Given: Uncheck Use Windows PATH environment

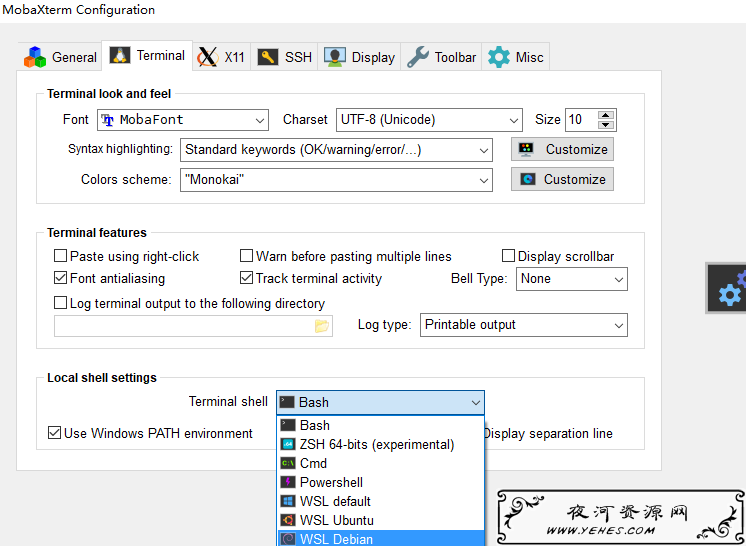Looking at the screenshot, I should (x=54, y=433).
